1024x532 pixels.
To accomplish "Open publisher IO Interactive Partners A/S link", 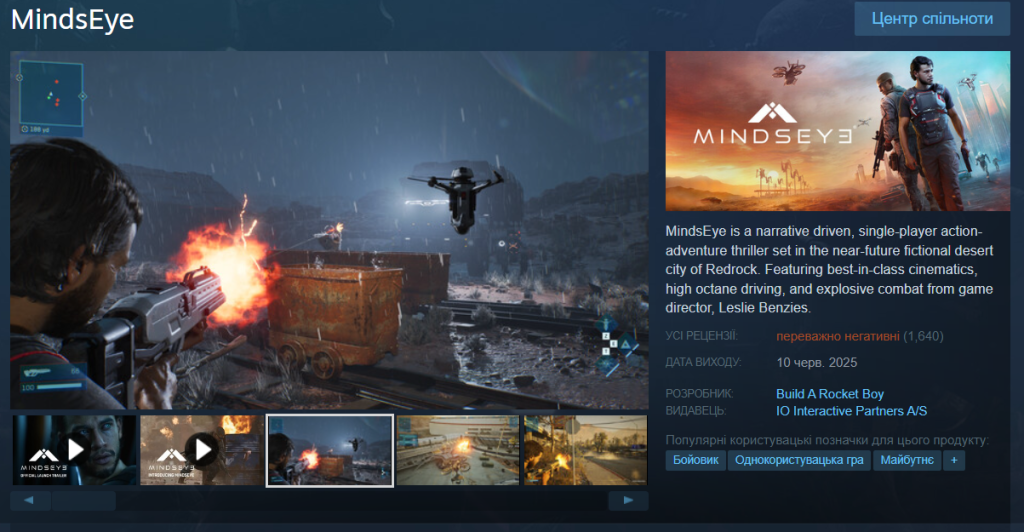I will point(852,411).
